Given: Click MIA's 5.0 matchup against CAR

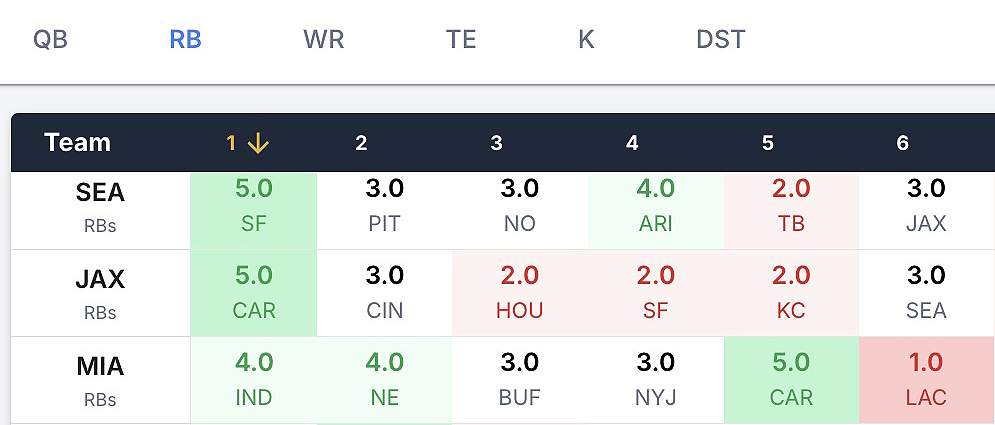Looking at the screenshot, I should (x=791, y=380).
